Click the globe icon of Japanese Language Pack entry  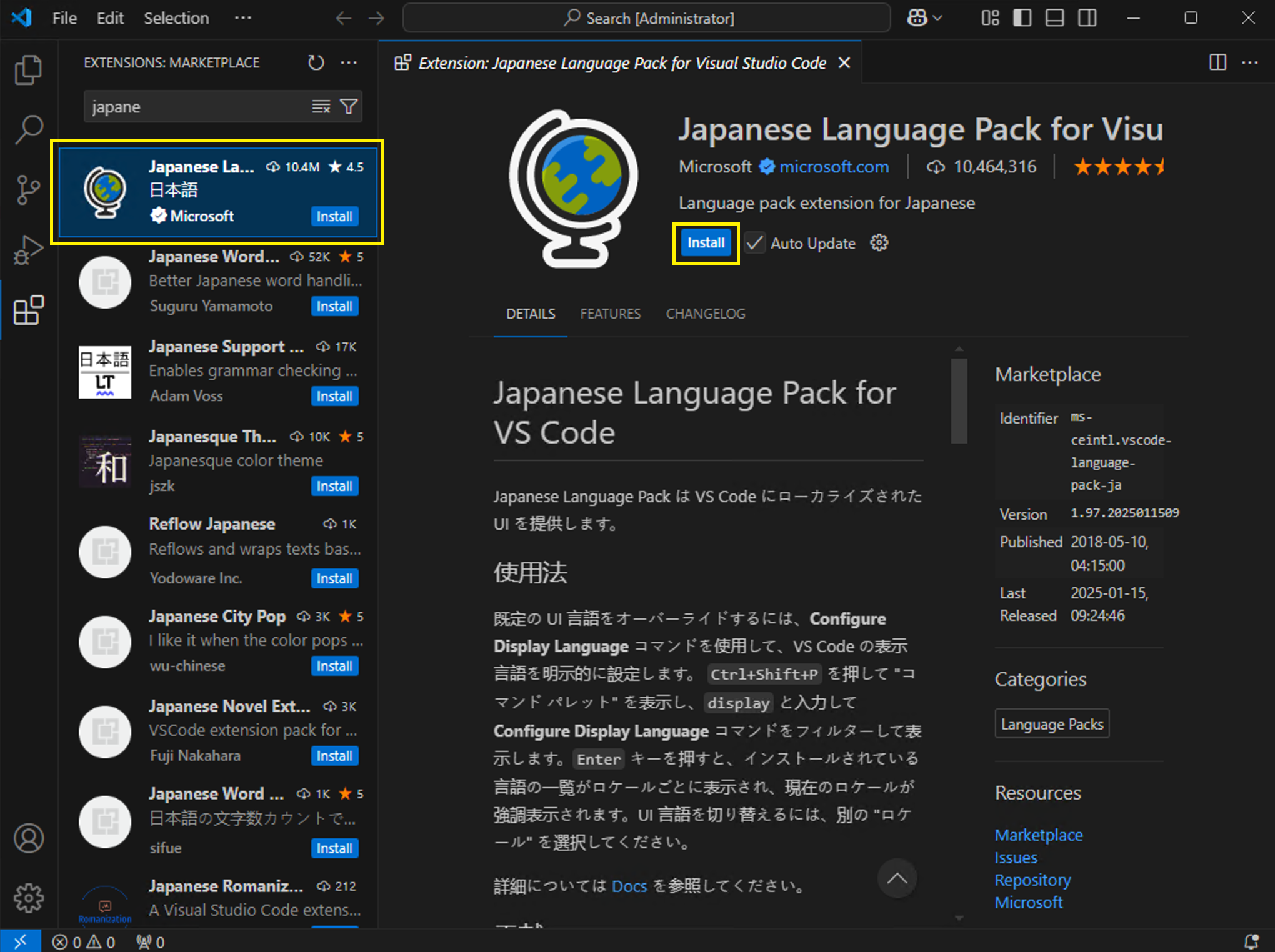tap(105, 192)
